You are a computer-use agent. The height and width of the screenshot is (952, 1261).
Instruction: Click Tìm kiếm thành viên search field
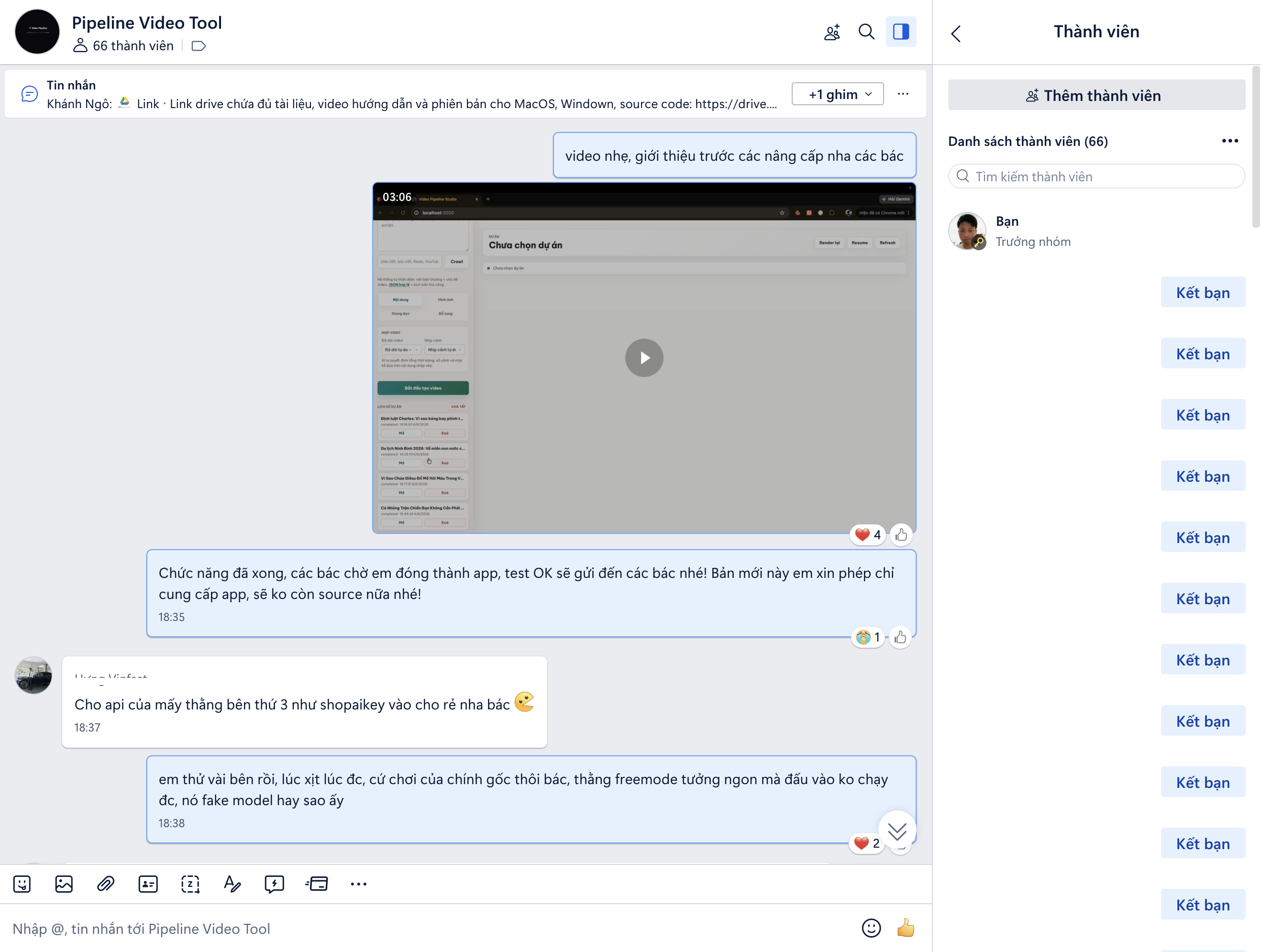point(1096,177)
